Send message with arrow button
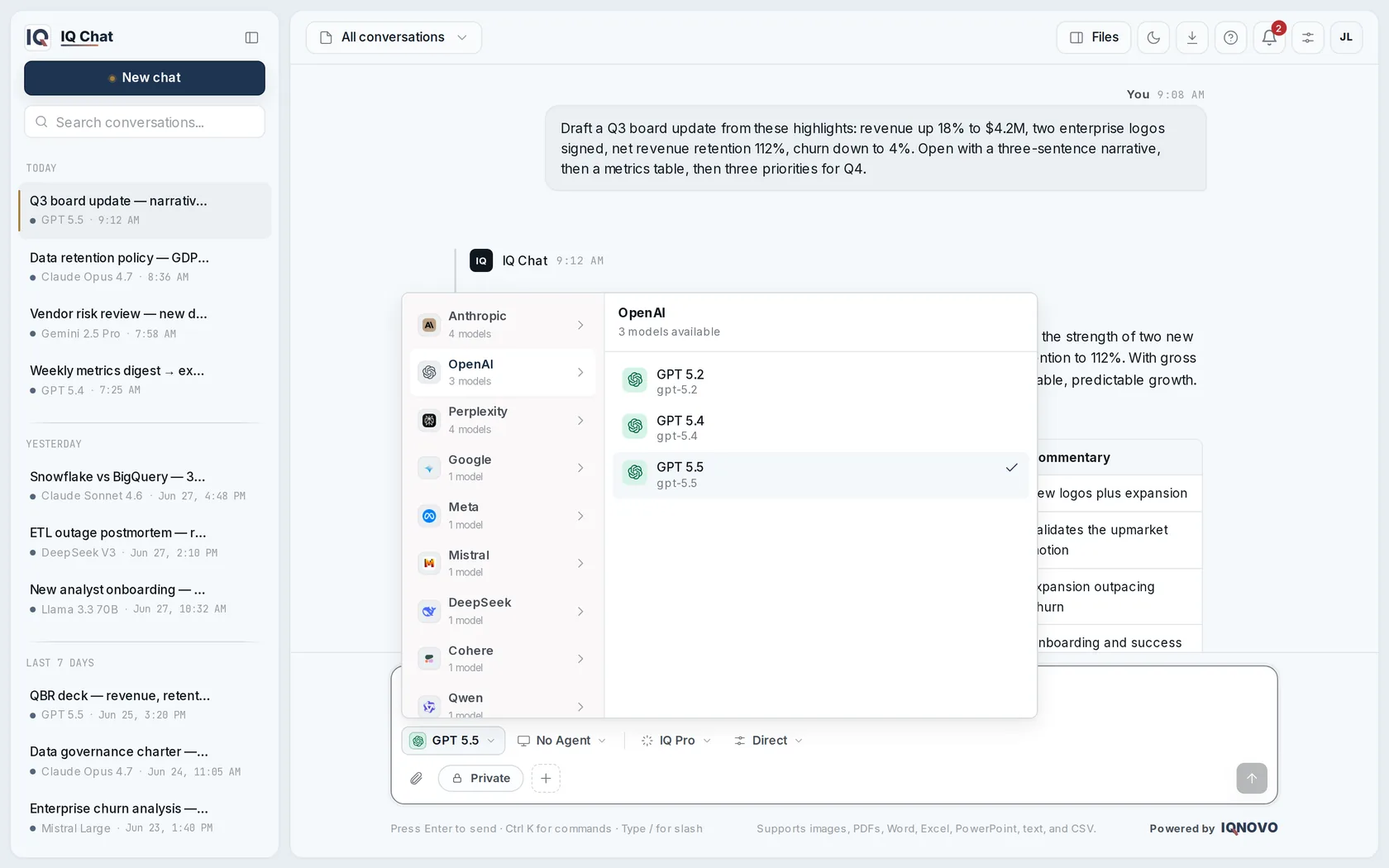The image size is (1389, 868). point(1252,778)
